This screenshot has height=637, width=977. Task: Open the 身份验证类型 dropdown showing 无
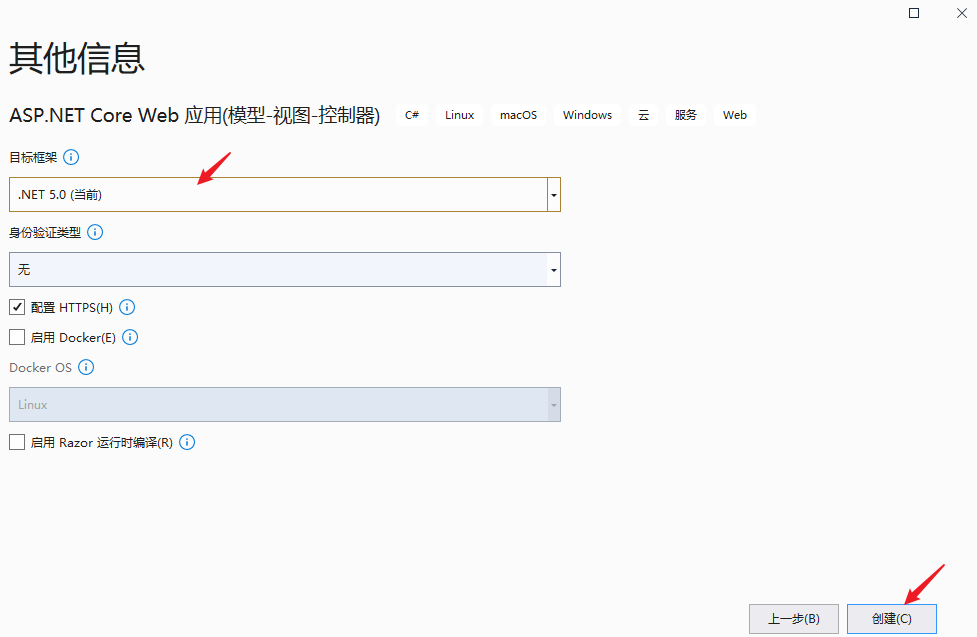285,269
